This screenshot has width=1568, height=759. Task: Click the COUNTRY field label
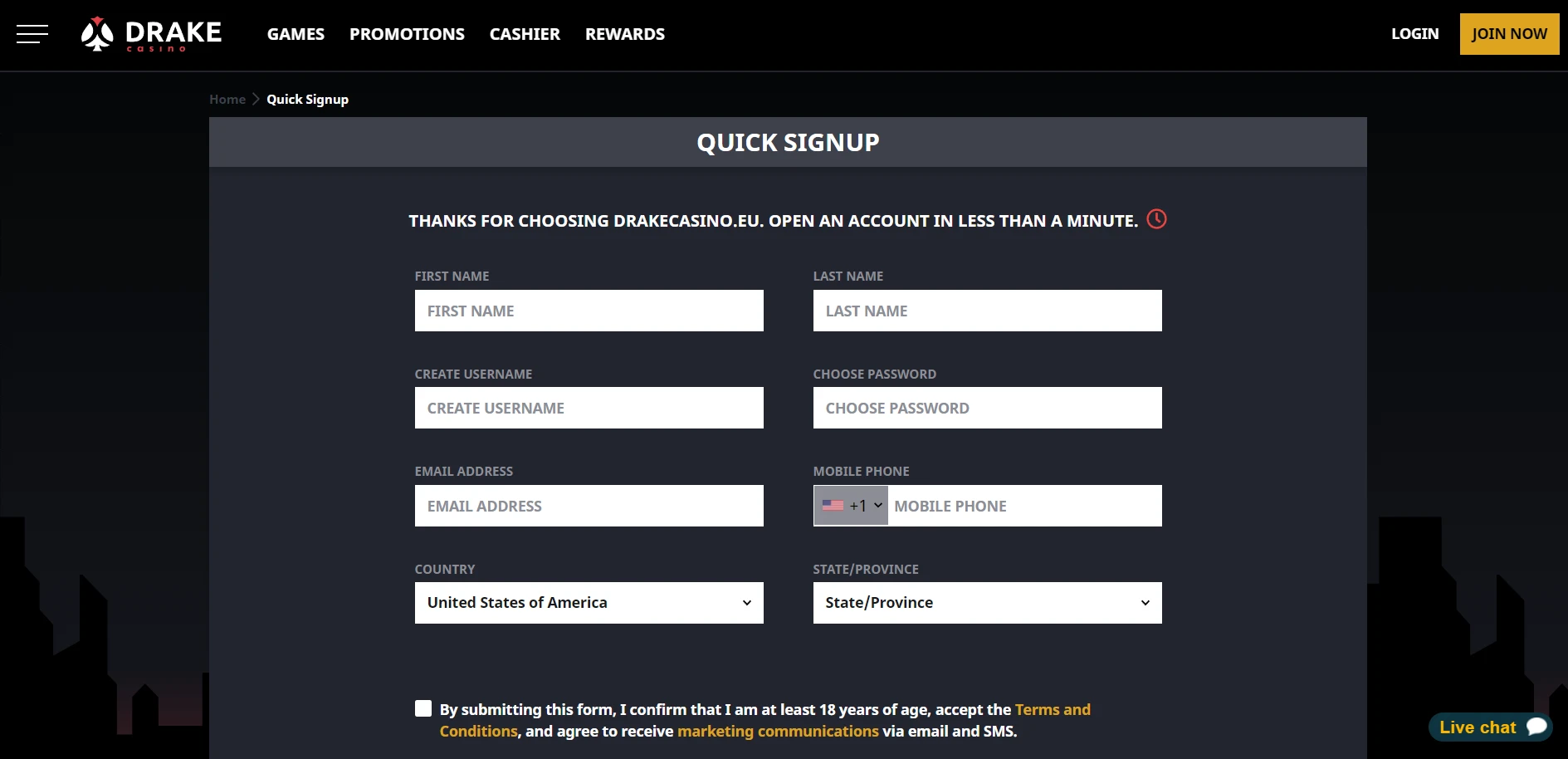(445, 569)
